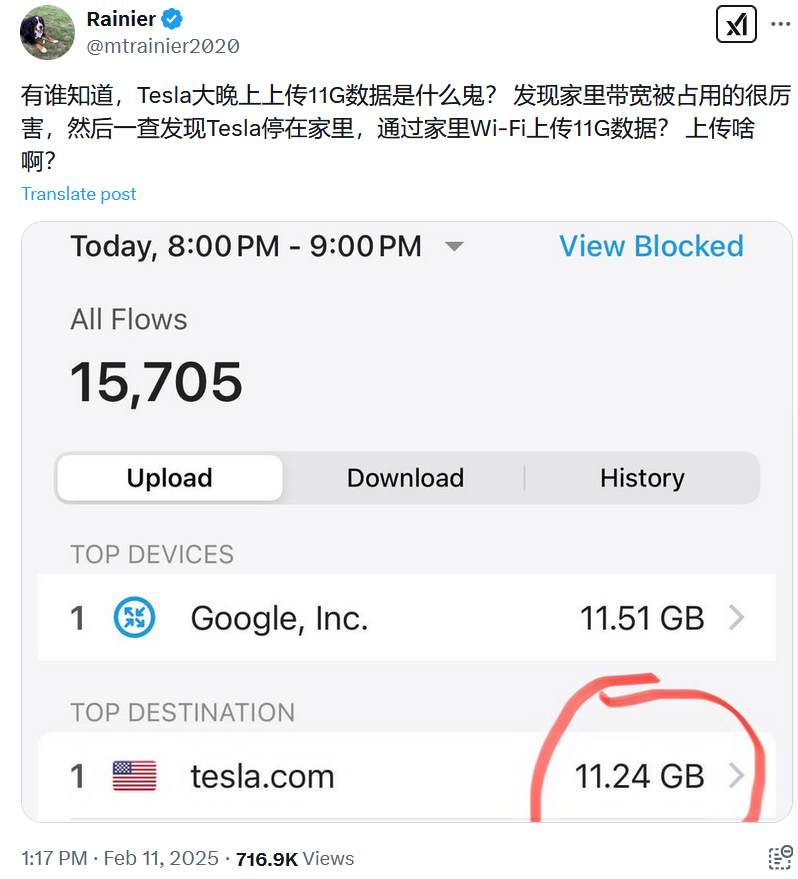
Task: Click the X (Grok) logo icon
Action: coord(737,24)
